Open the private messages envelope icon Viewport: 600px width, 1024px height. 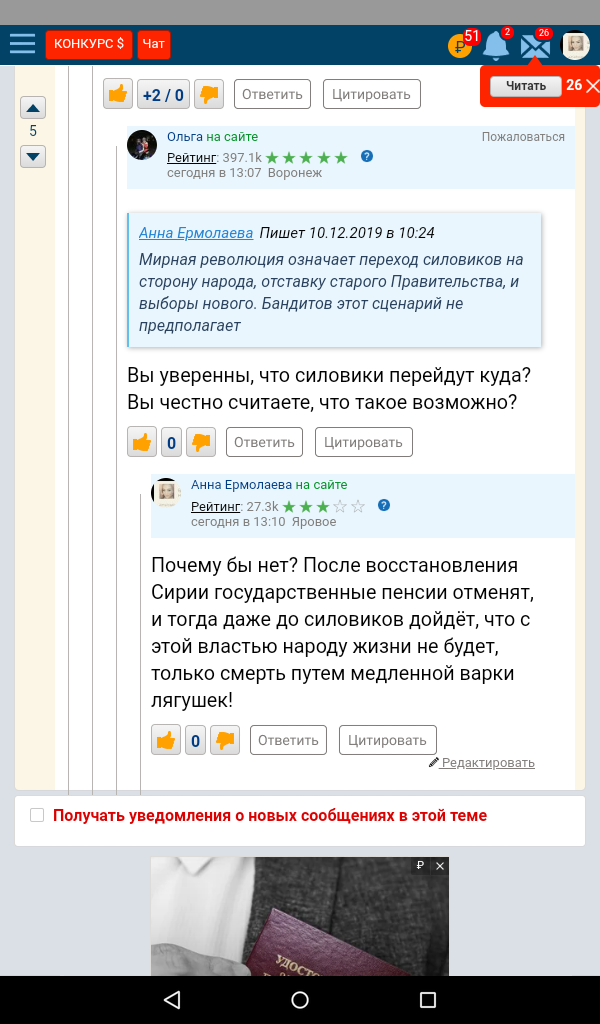[x=536, y=46]
